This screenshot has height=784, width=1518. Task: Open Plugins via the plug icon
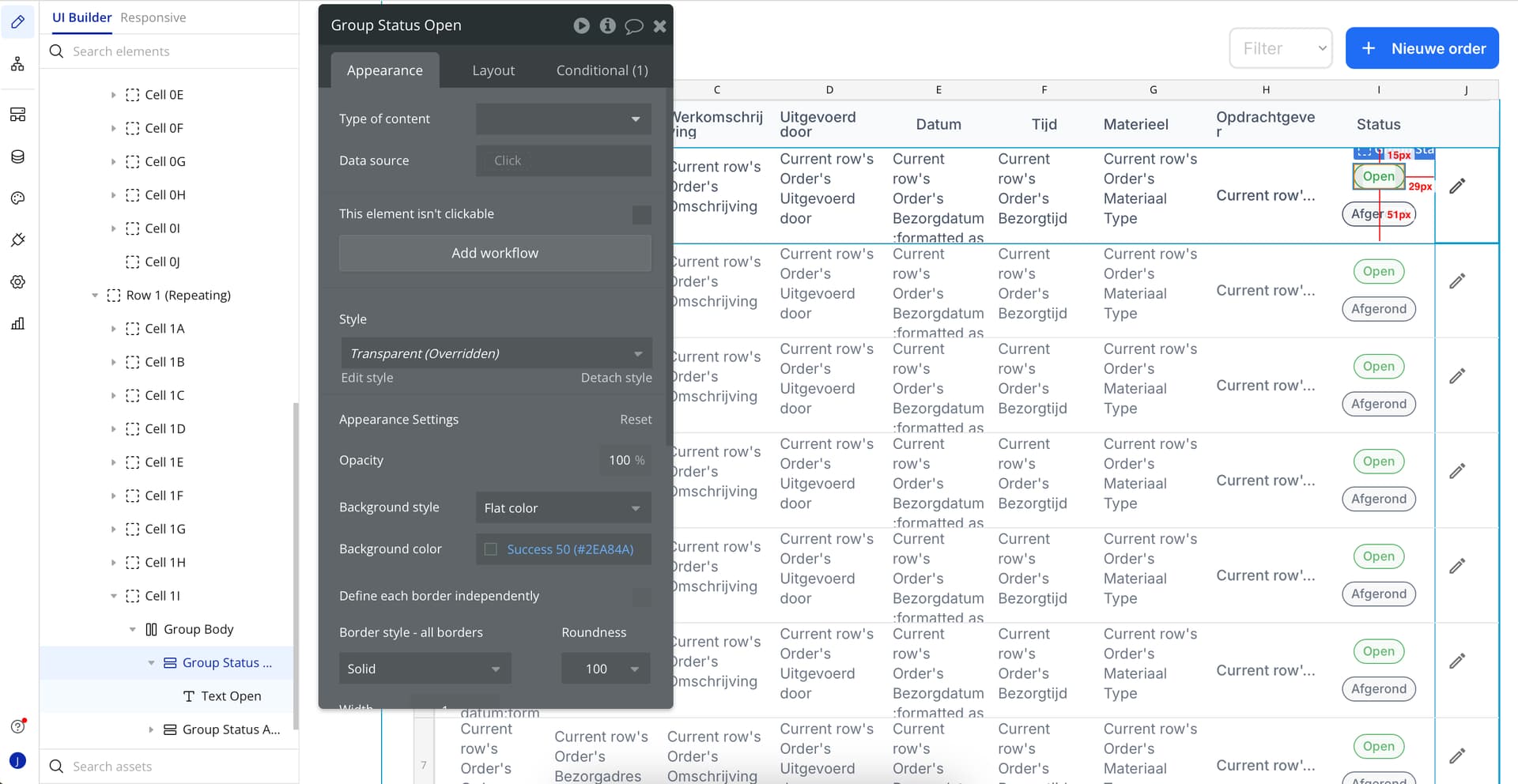tap(17, 239)
